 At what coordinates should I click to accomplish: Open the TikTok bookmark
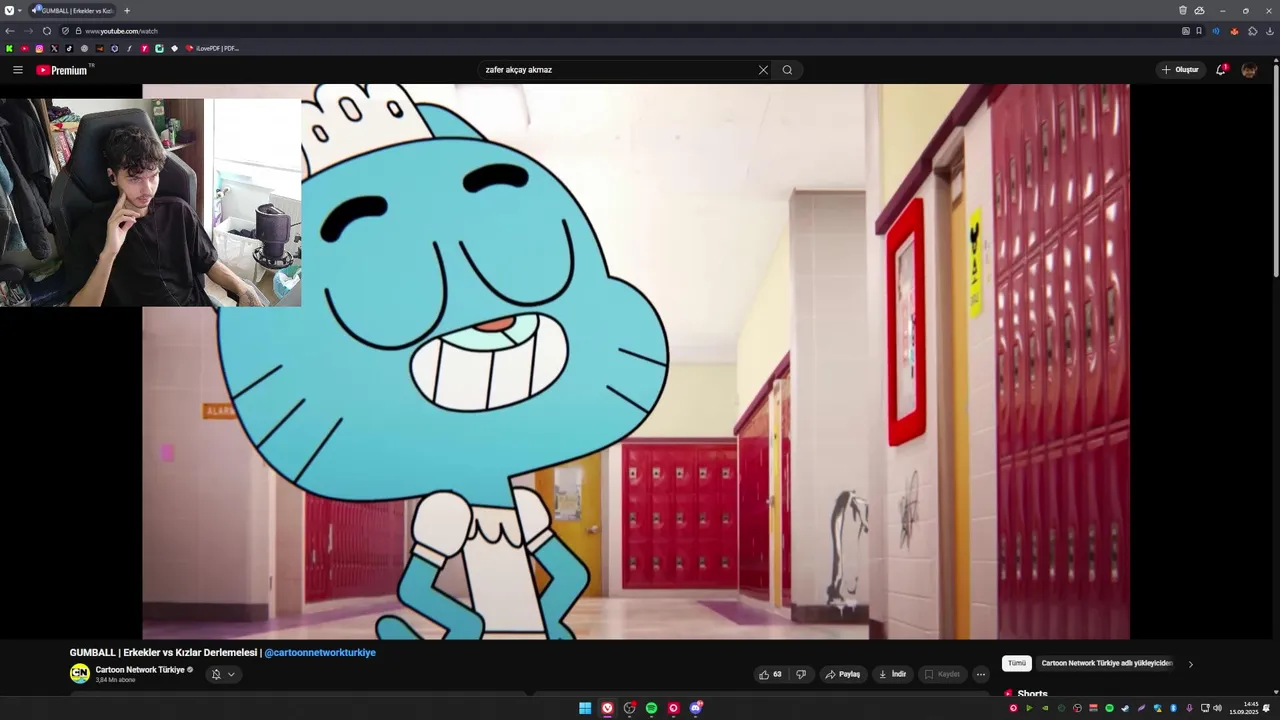click(69, 48)
